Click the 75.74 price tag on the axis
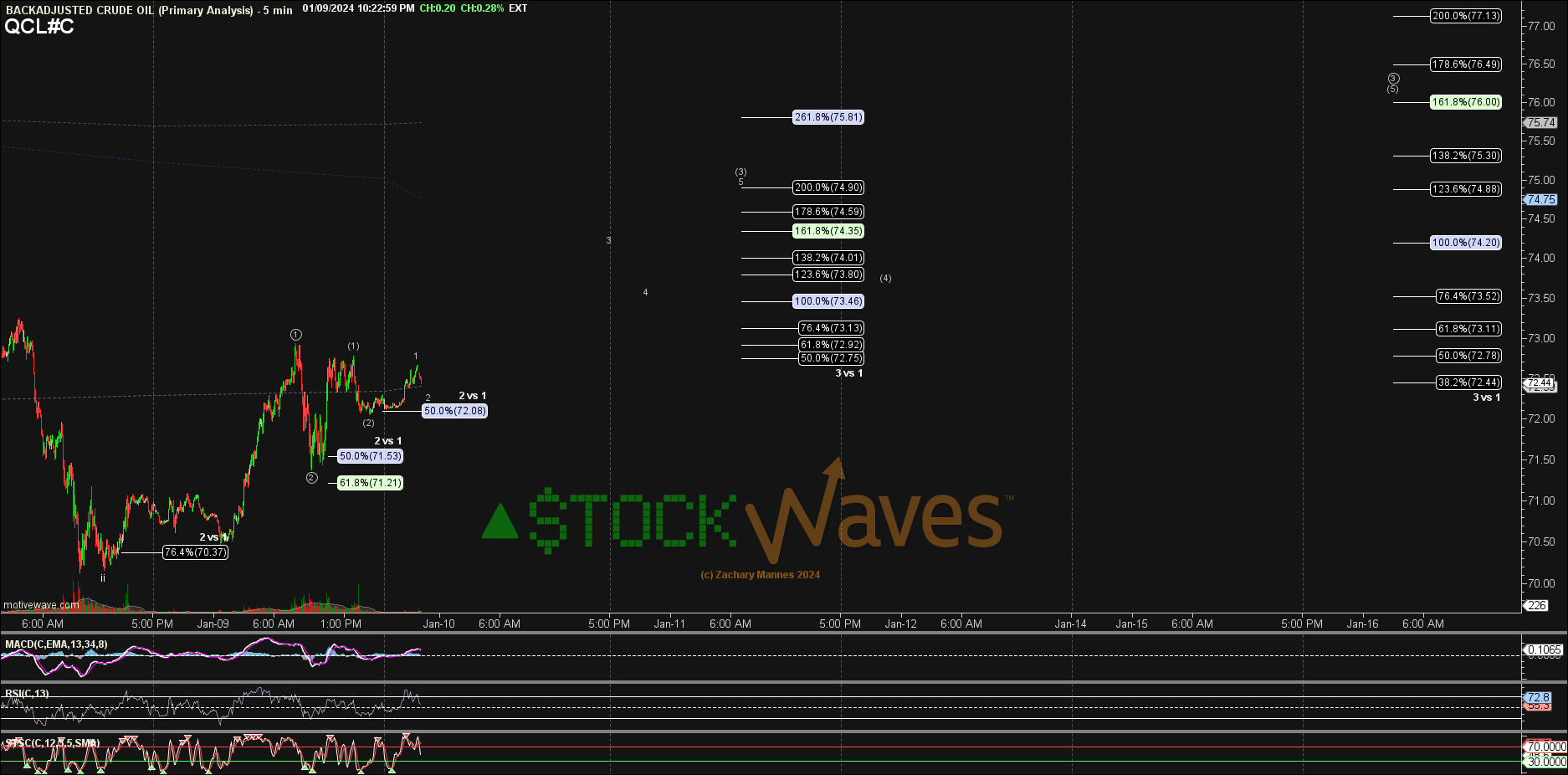This screenshot has height=775, width=1568. click(1540, 123)
